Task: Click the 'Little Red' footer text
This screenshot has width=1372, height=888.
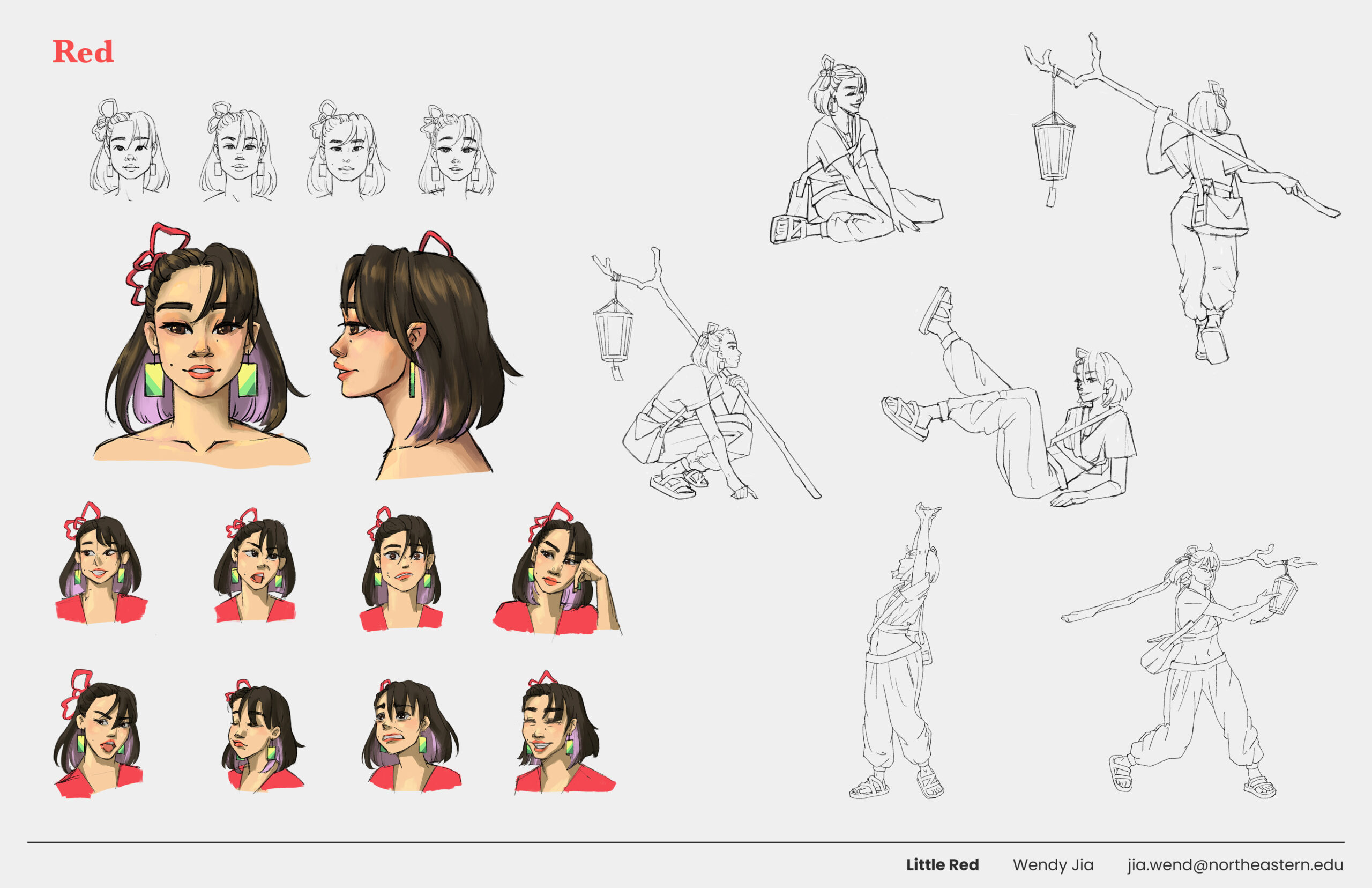Action: (942, 864)
